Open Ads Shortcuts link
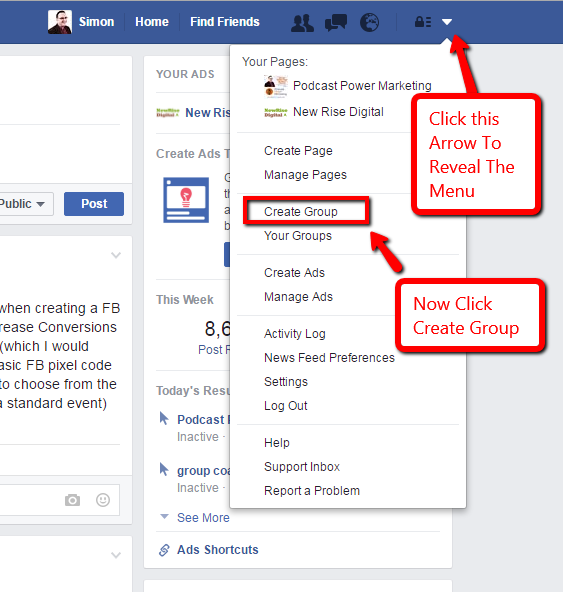The width and height of the screenshot is (563, 592). pyautogui.click(x=217, y=550)
